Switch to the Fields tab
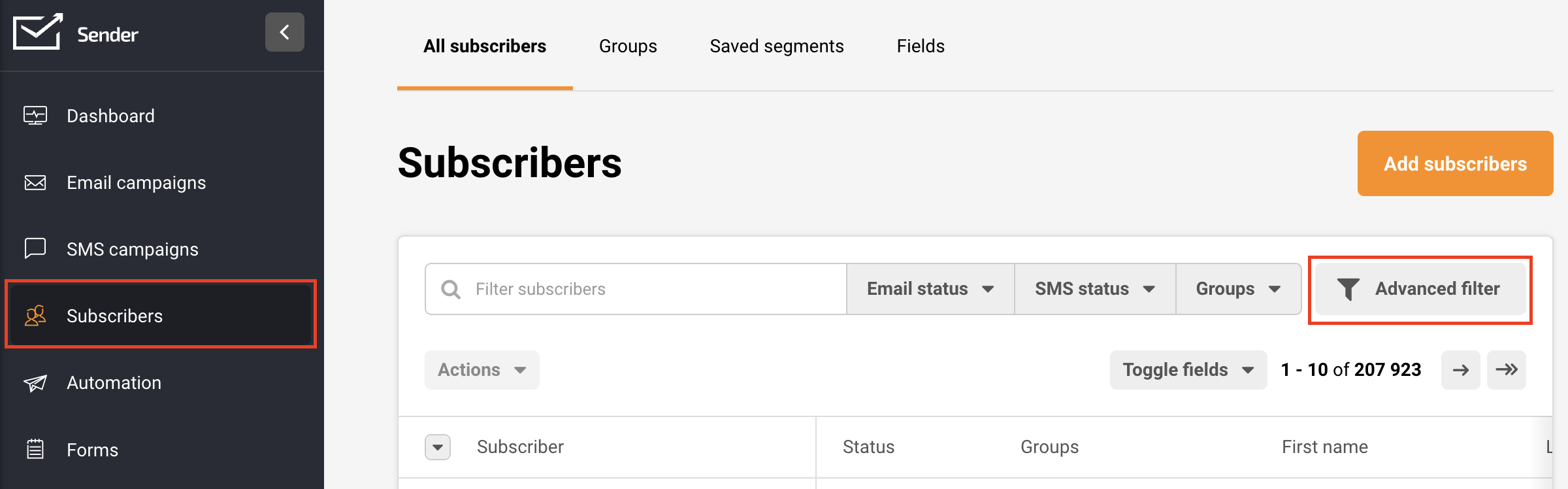 pyautogui.click(x=920, y=46)
